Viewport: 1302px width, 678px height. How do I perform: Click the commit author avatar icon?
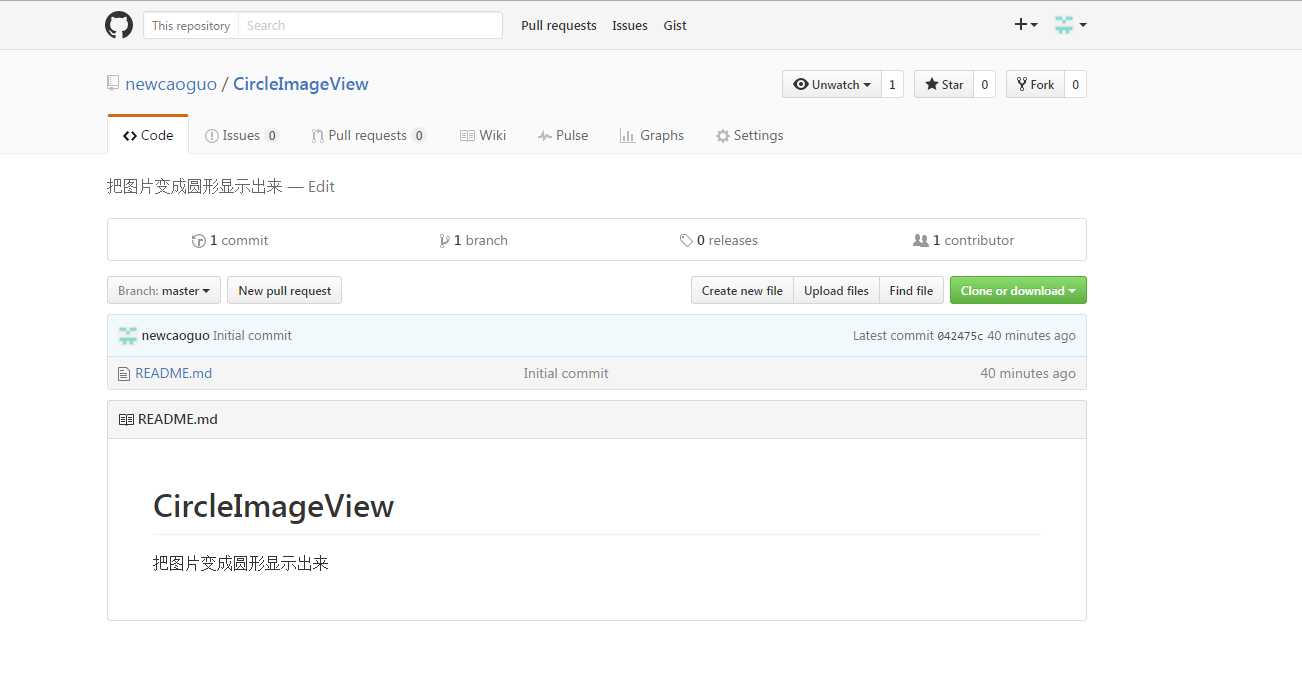[127, 336]
